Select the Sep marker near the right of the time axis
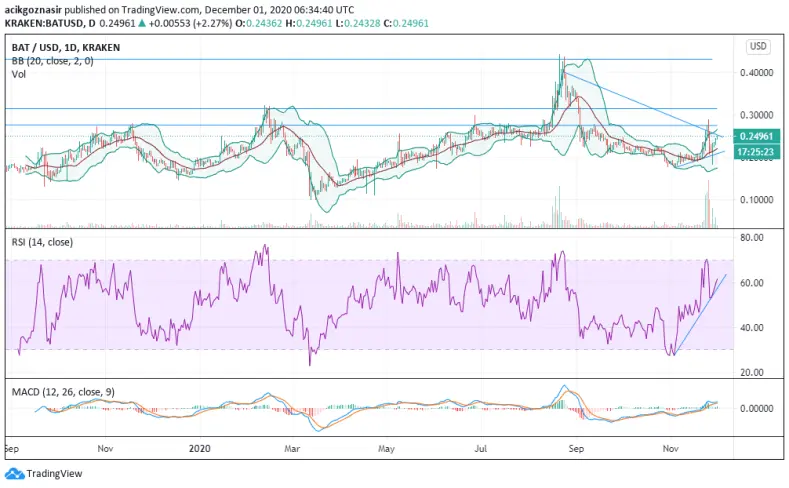Viewport: 789px width, 488px height. 576,448
